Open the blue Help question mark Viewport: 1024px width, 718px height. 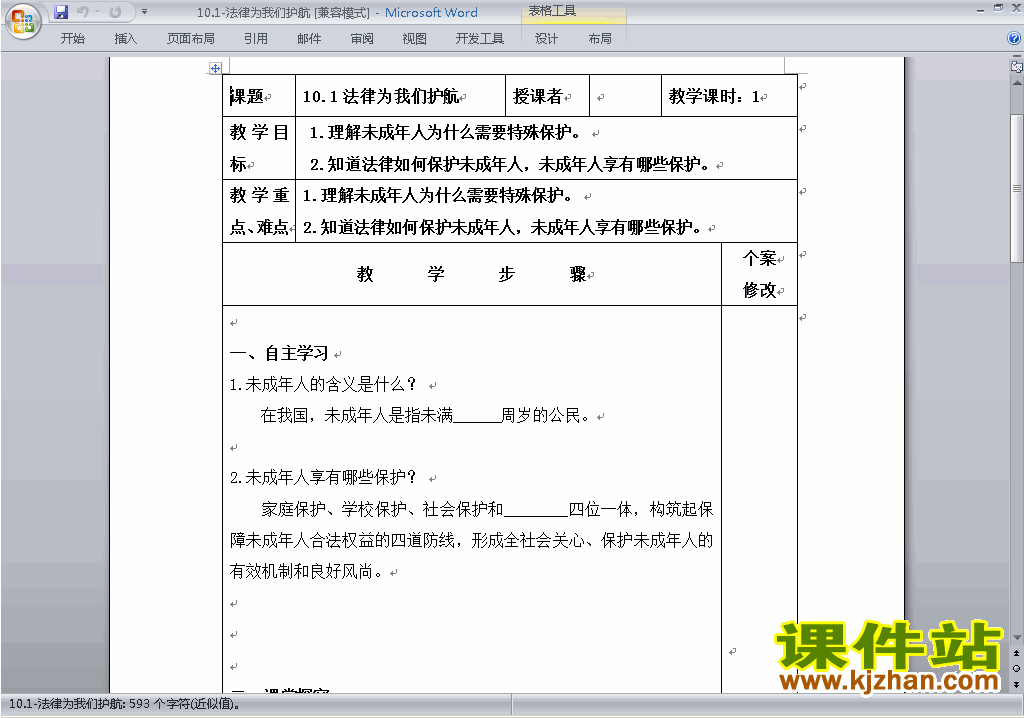pos(1014,38)
